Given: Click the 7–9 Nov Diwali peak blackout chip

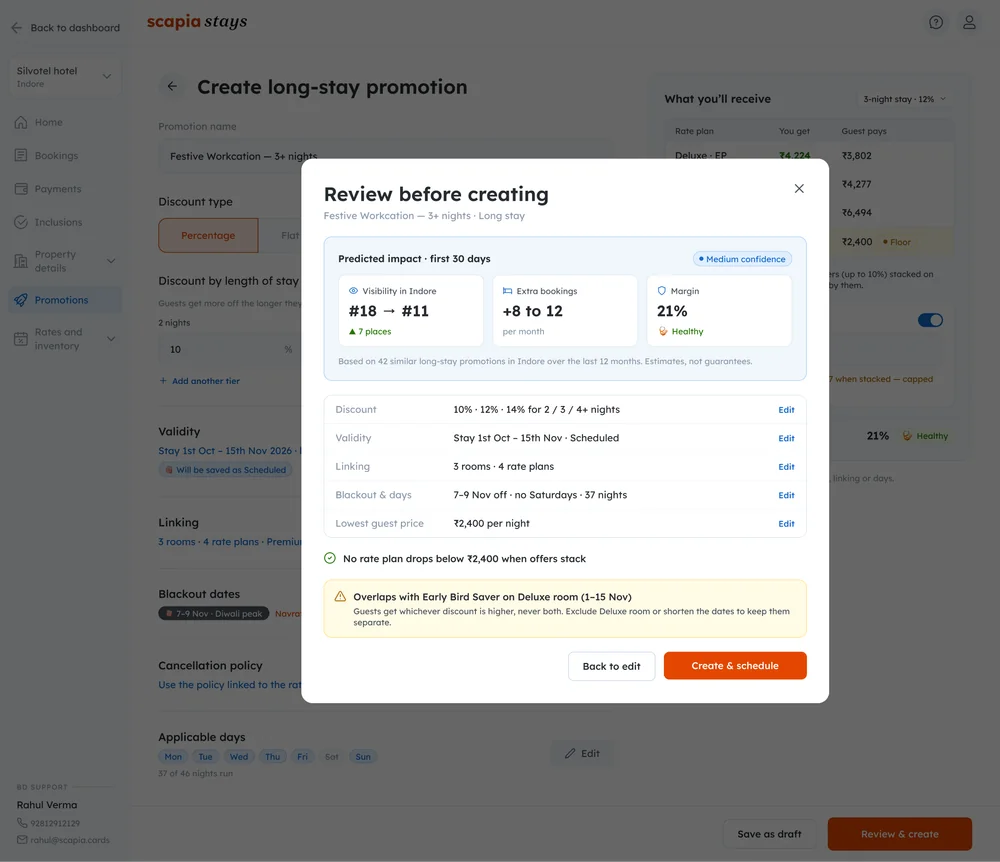Looking at the screenshot, I should 214,614.
